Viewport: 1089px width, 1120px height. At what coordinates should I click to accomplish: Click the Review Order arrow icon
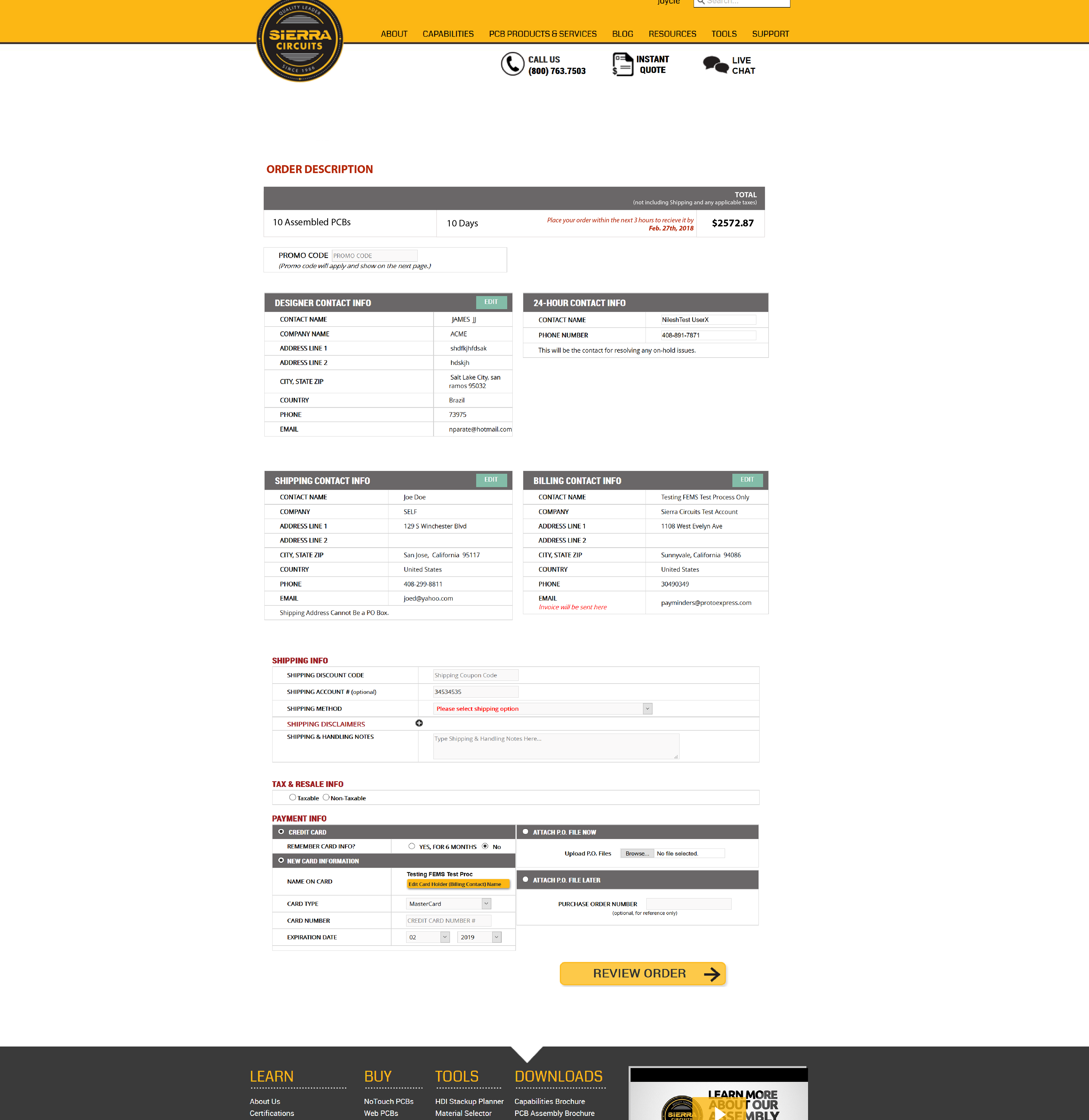point(712,974)
